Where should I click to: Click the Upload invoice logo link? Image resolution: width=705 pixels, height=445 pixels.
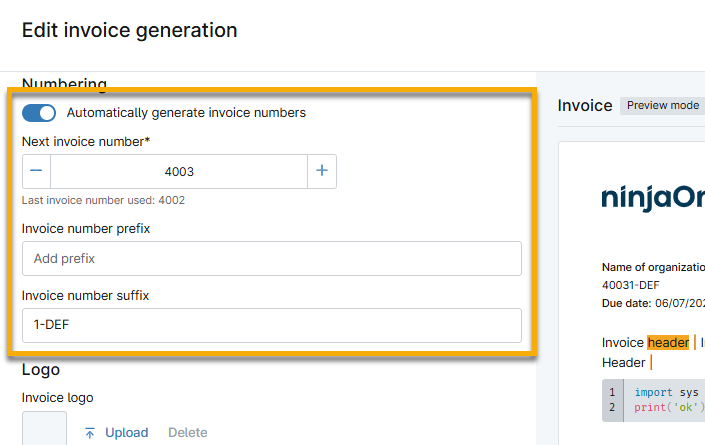point(127,432)
